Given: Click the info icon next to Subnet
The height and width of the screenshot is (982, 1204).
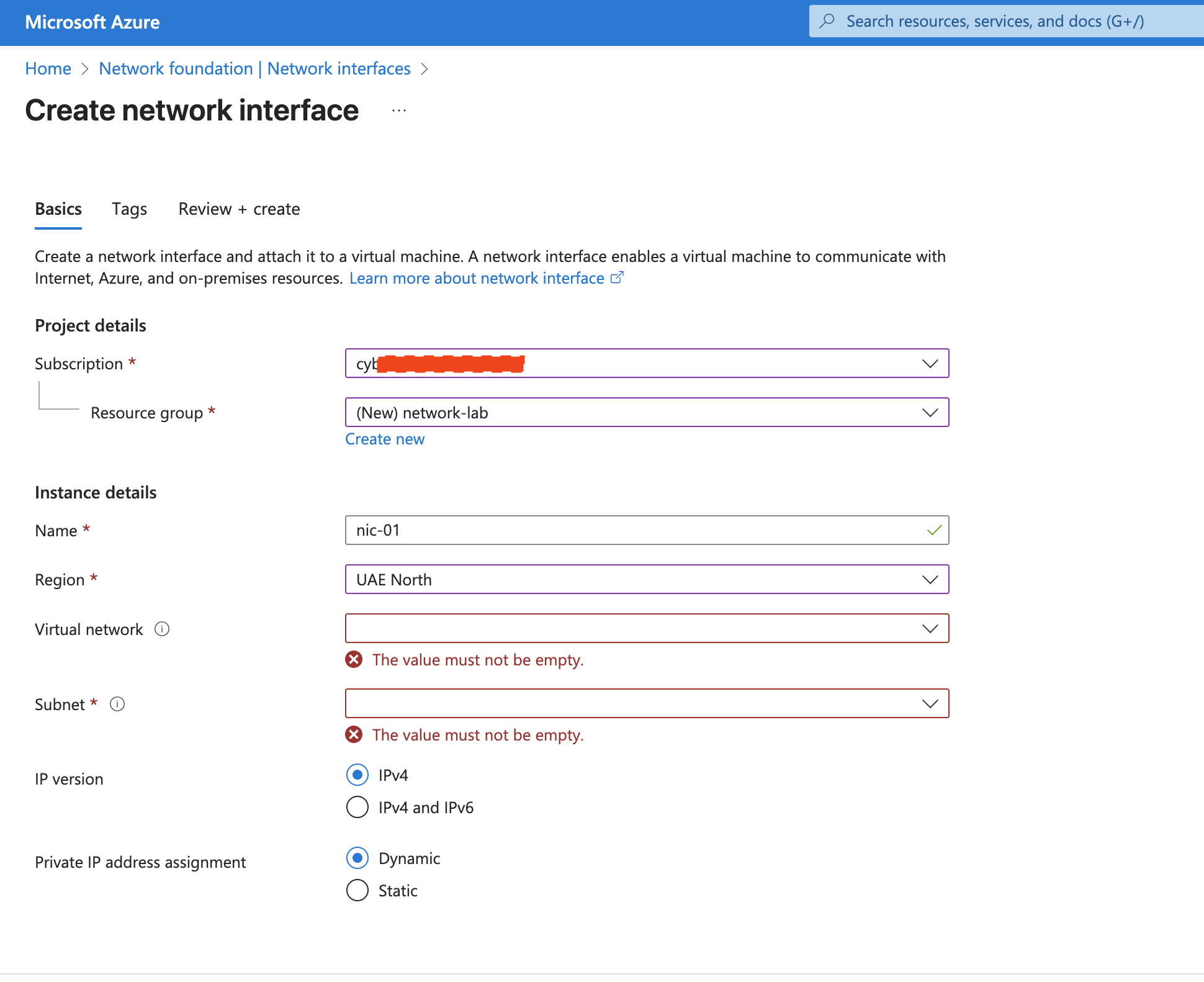Looking at the screenshot, I should 117,703.
